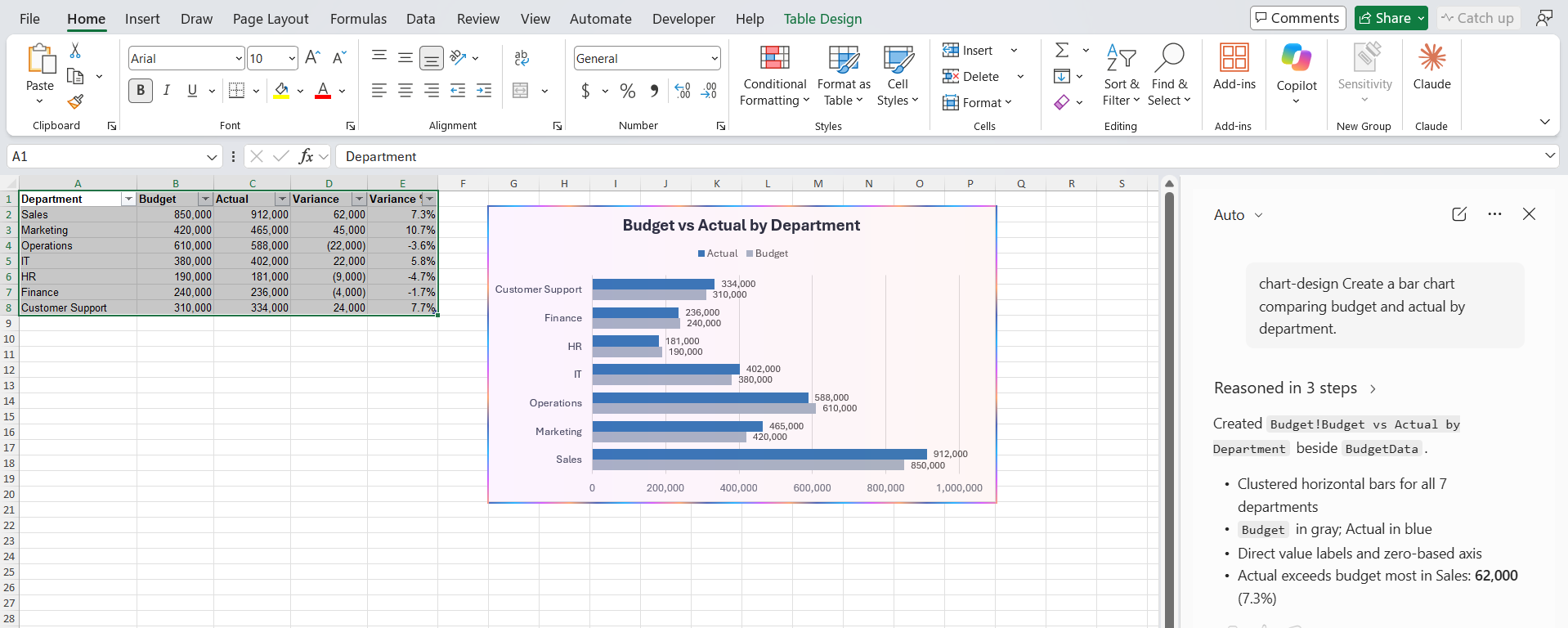Open the File tab
This screenshot has width=1568, height=628.
[x=29, y=18]
